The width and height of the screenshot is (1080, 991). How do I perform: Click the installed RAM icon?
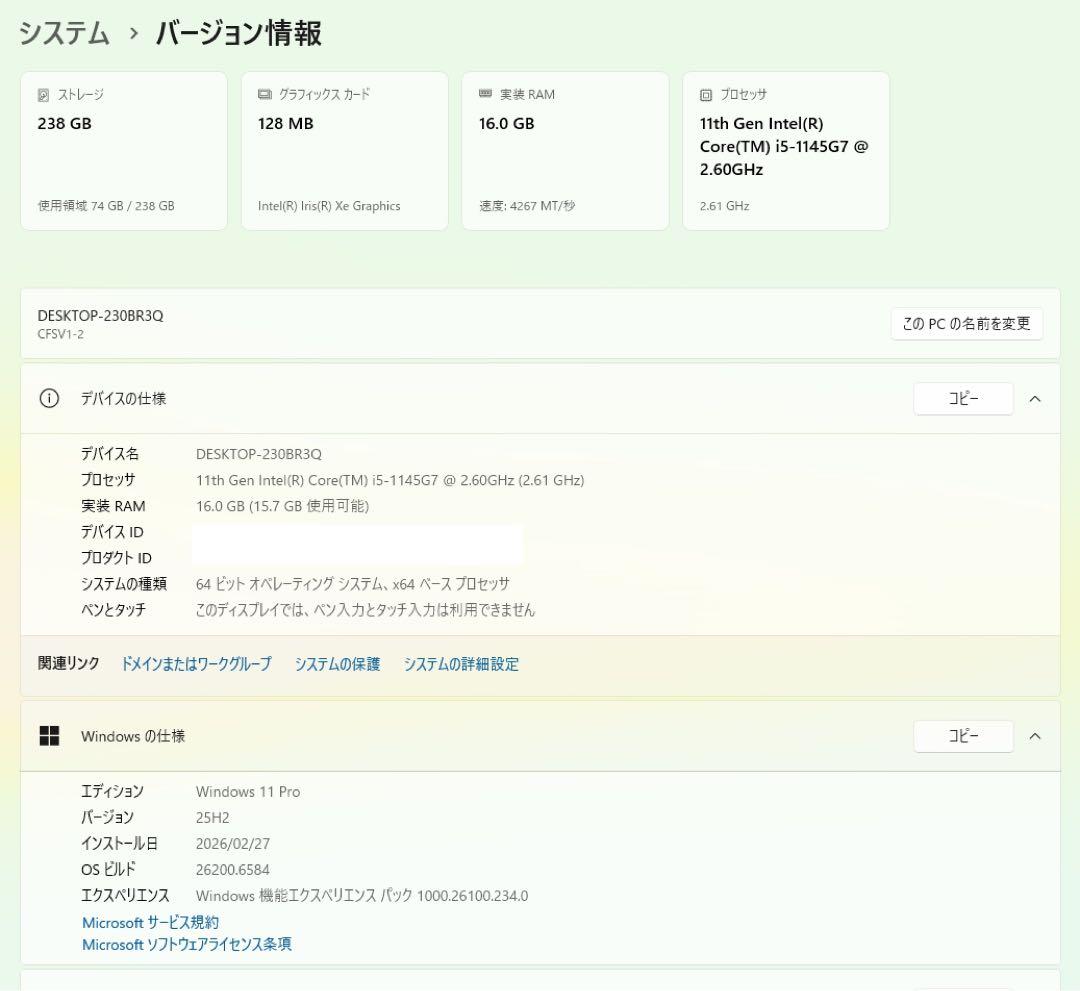coord(486,94)
